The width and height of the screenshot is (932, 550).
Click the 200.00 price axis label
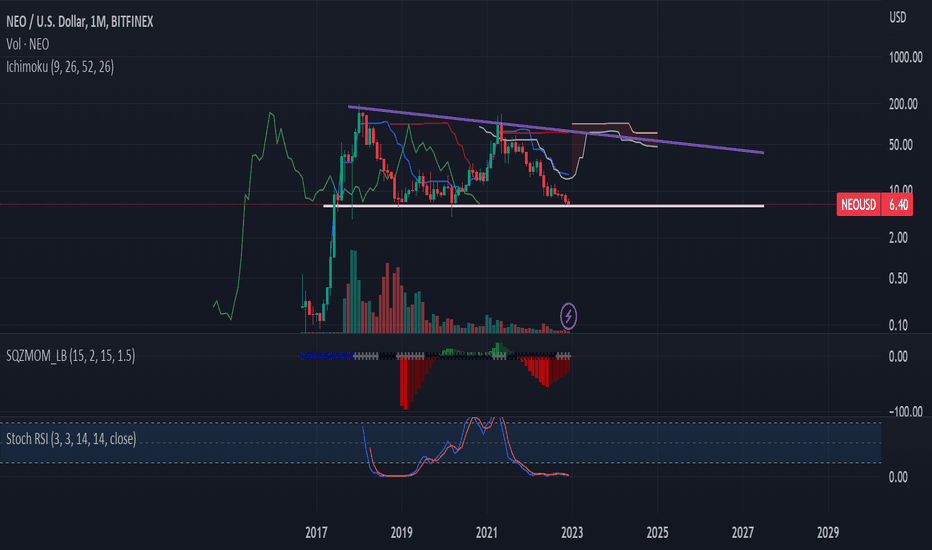pyautogui.click(x=903, y=104)
